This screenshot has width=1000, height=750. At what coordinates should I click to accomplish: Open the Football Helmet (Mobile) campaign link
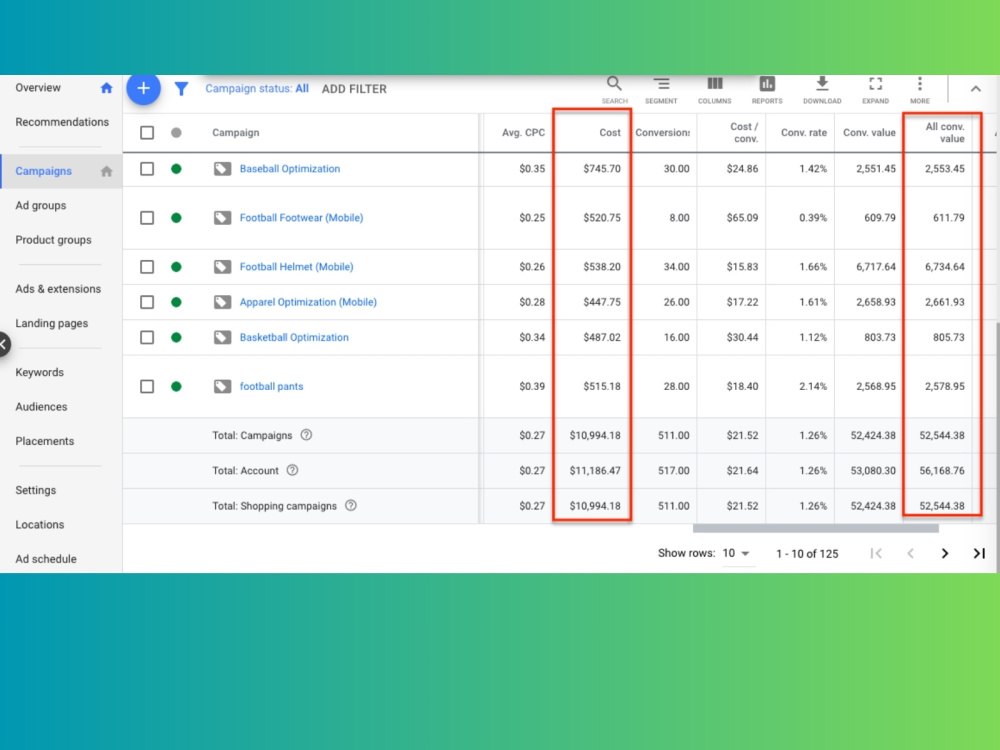tap(297, 267)
